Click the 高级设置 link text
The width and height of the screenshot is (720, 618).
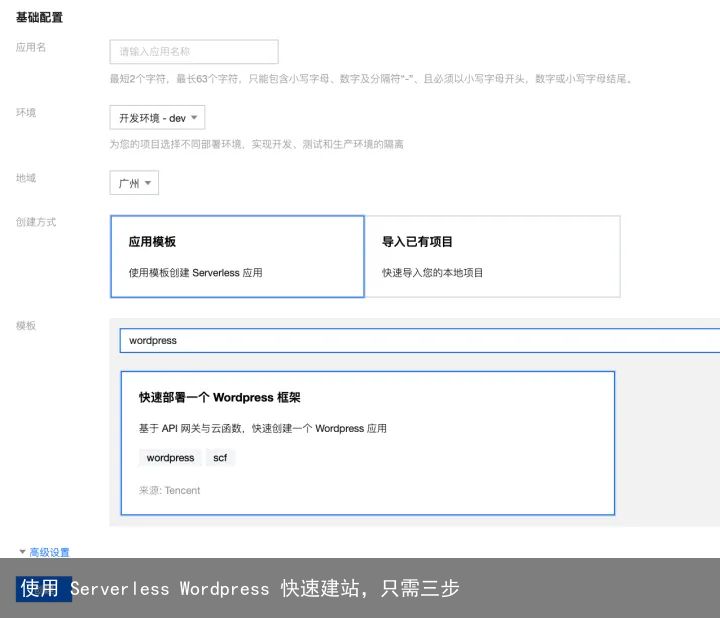coord(50,552)
